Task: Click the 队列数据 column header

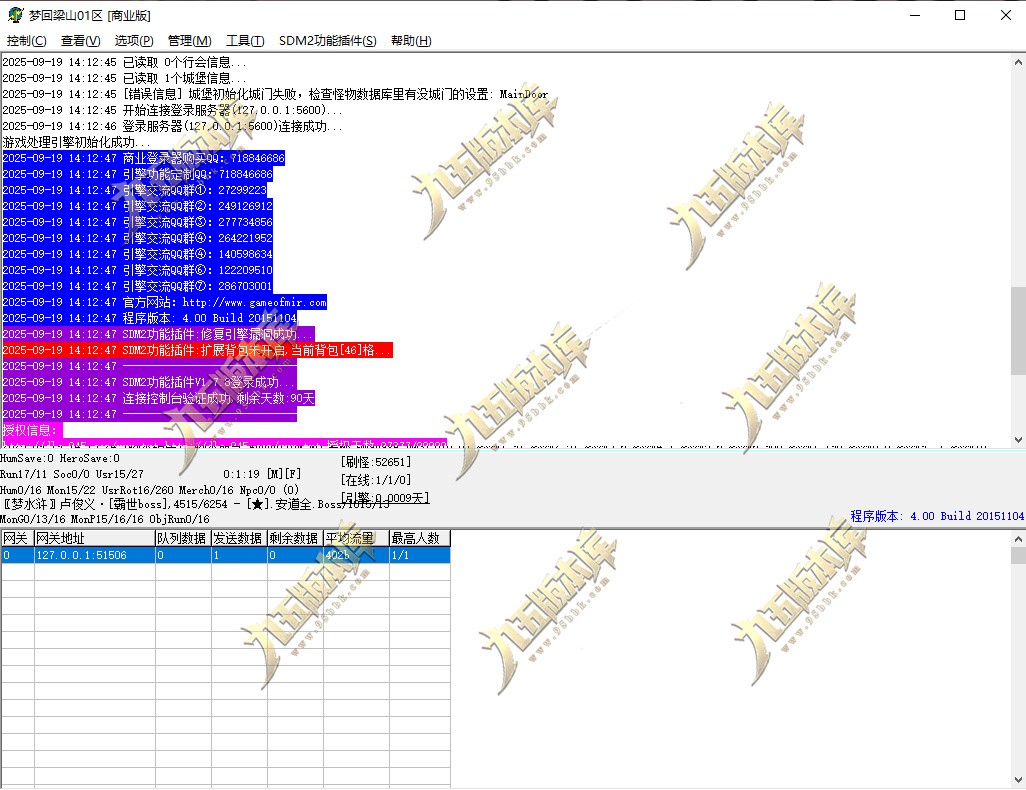Action: point(183,538)
